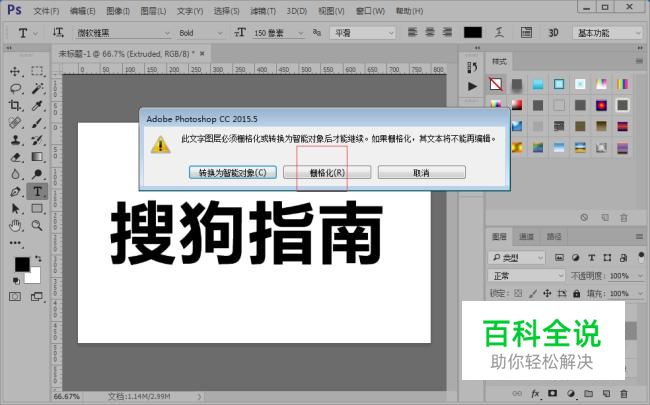This screenshot has height=405, width=650.
Task: Select the 样式 panel tab
Action: coord(499,62)
